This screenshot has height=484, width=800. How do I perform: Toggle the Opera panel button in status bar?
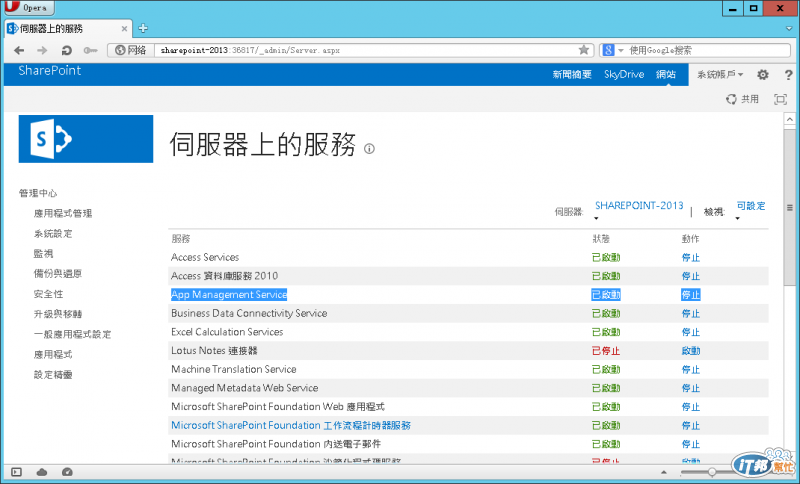16,472
